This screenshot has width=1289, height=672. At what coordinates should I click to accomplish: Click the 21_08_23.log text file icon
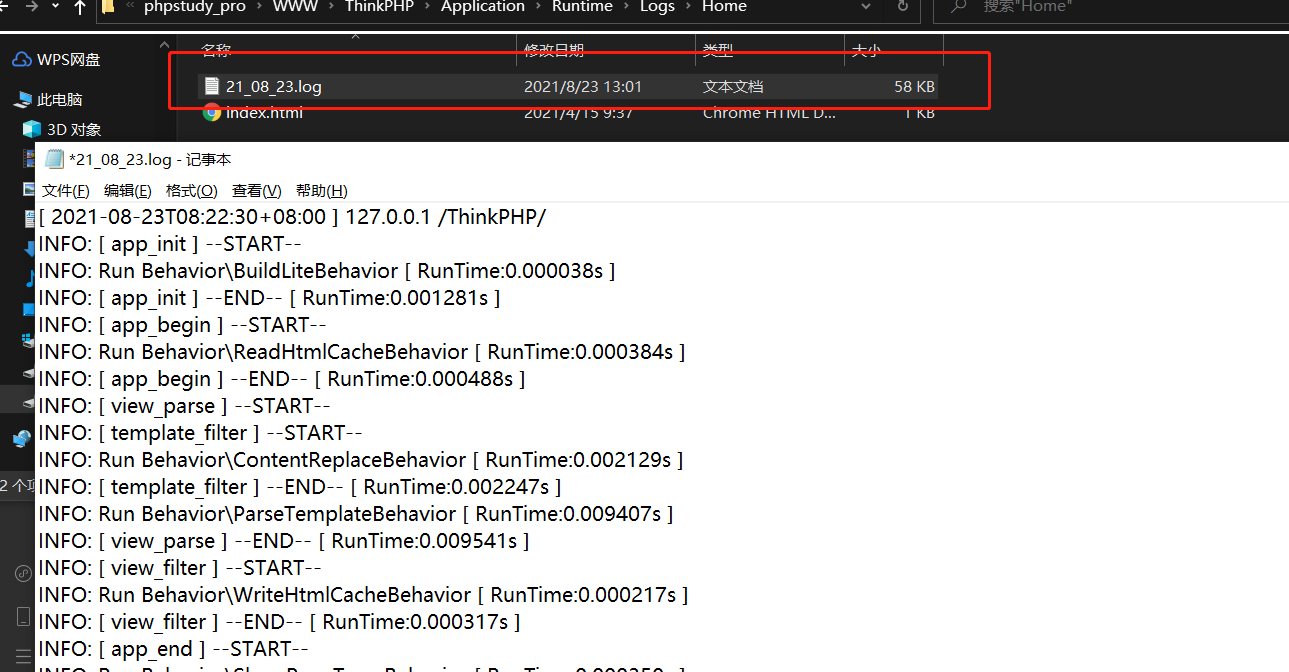point(211,86)
